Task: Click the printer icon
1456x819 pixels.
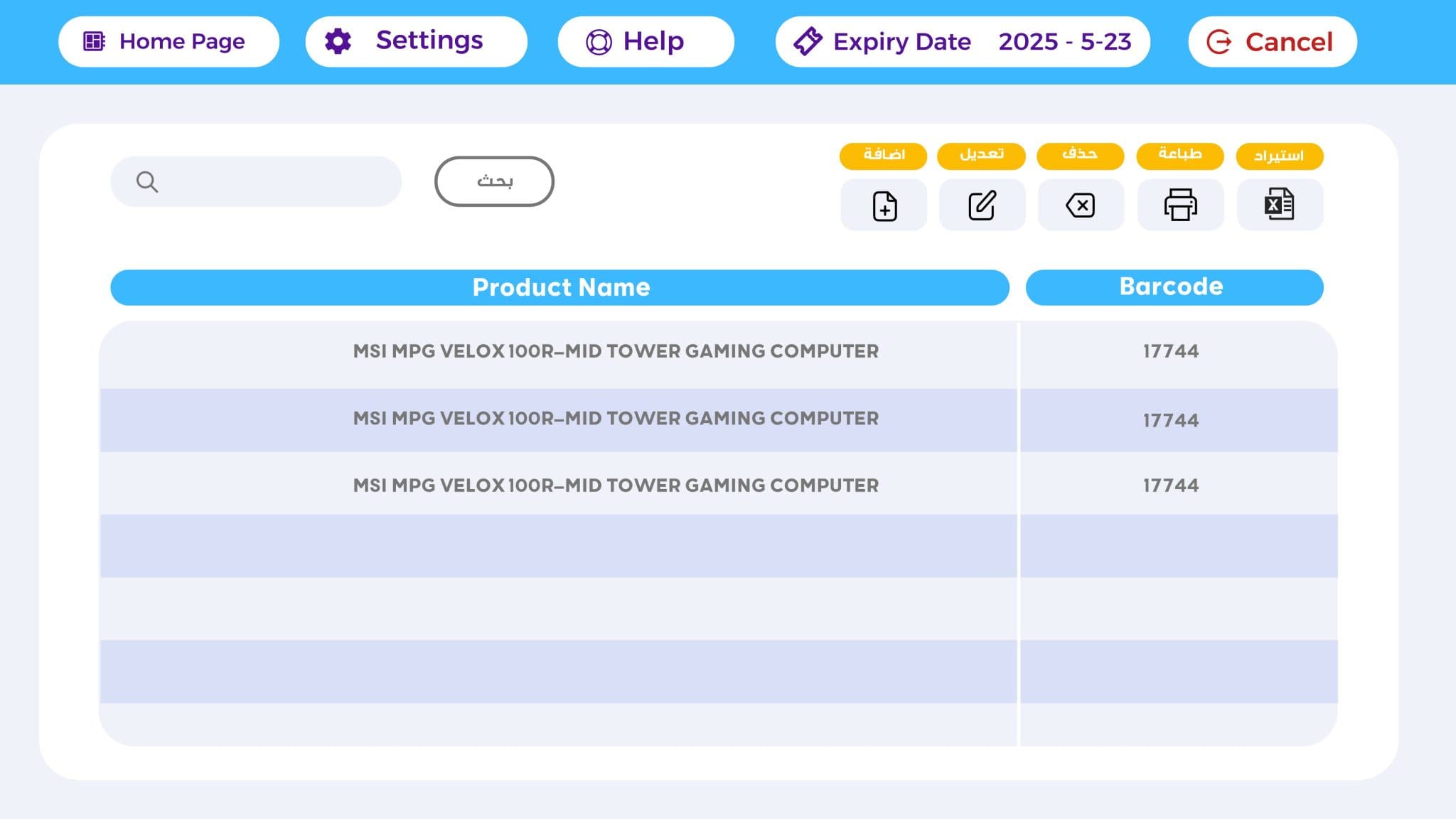Action: (1180, 205)
